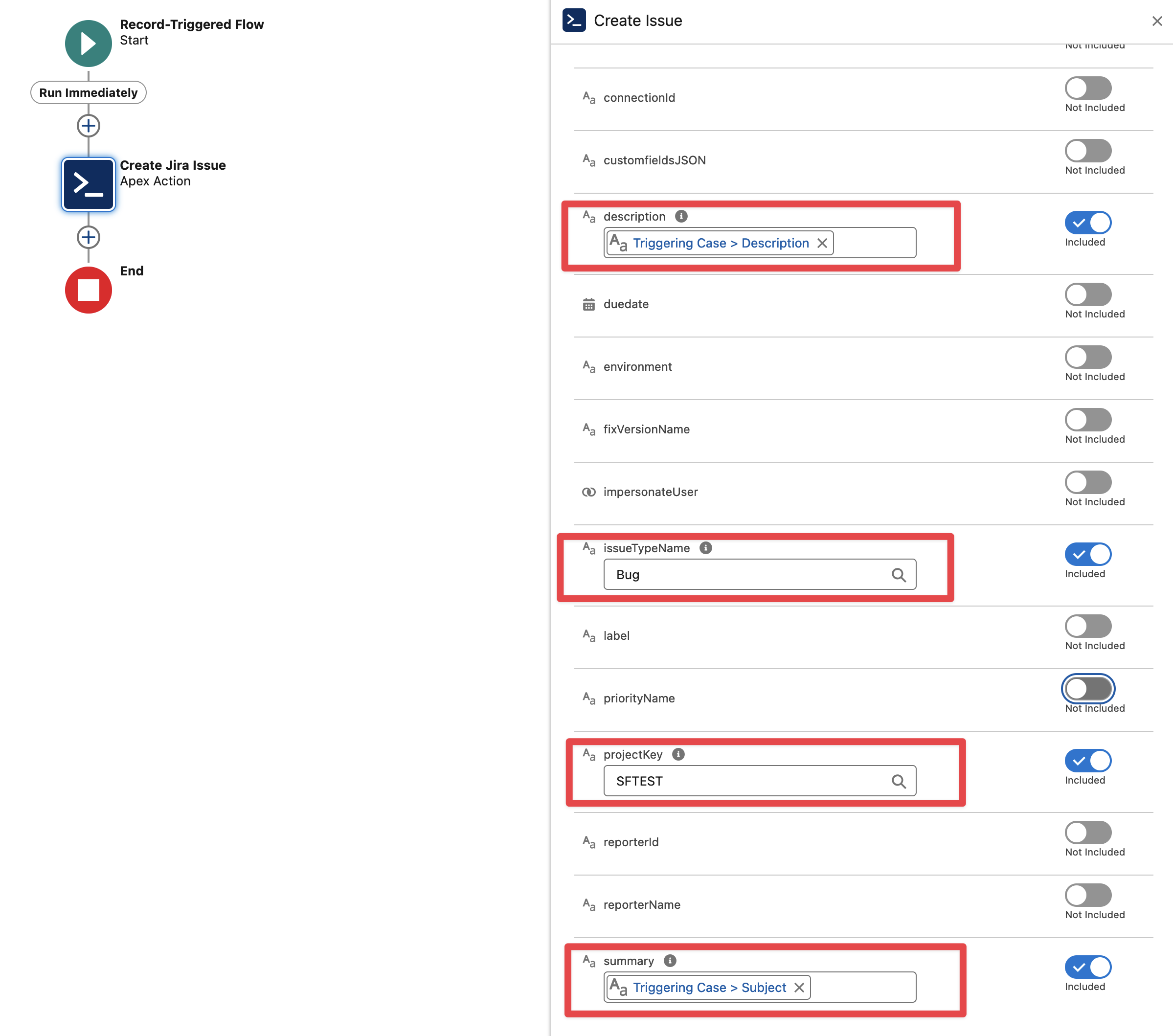Image resolution: width=1173 pixels, height=1036 pixels.
Task: Close the Create Issue panel
Action: [1156, 21]
